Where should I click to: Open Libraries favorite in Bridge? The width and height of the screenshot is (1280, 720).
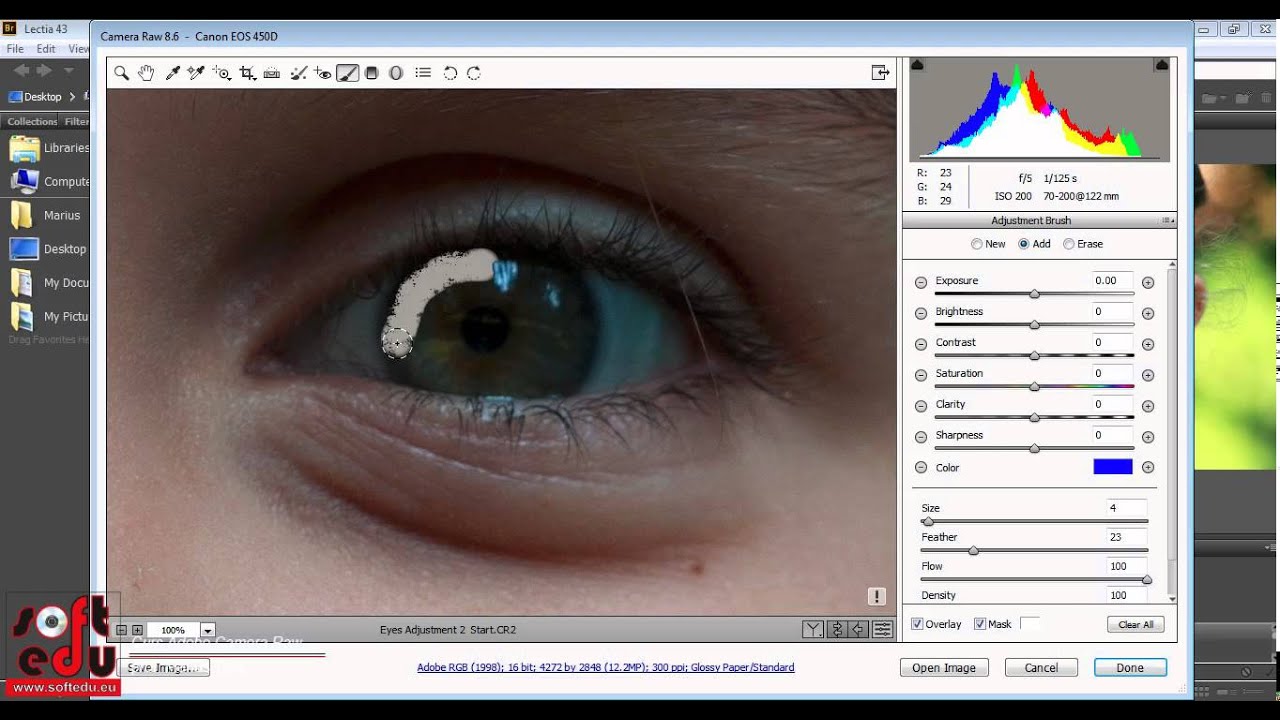click(x=48, y=148)
